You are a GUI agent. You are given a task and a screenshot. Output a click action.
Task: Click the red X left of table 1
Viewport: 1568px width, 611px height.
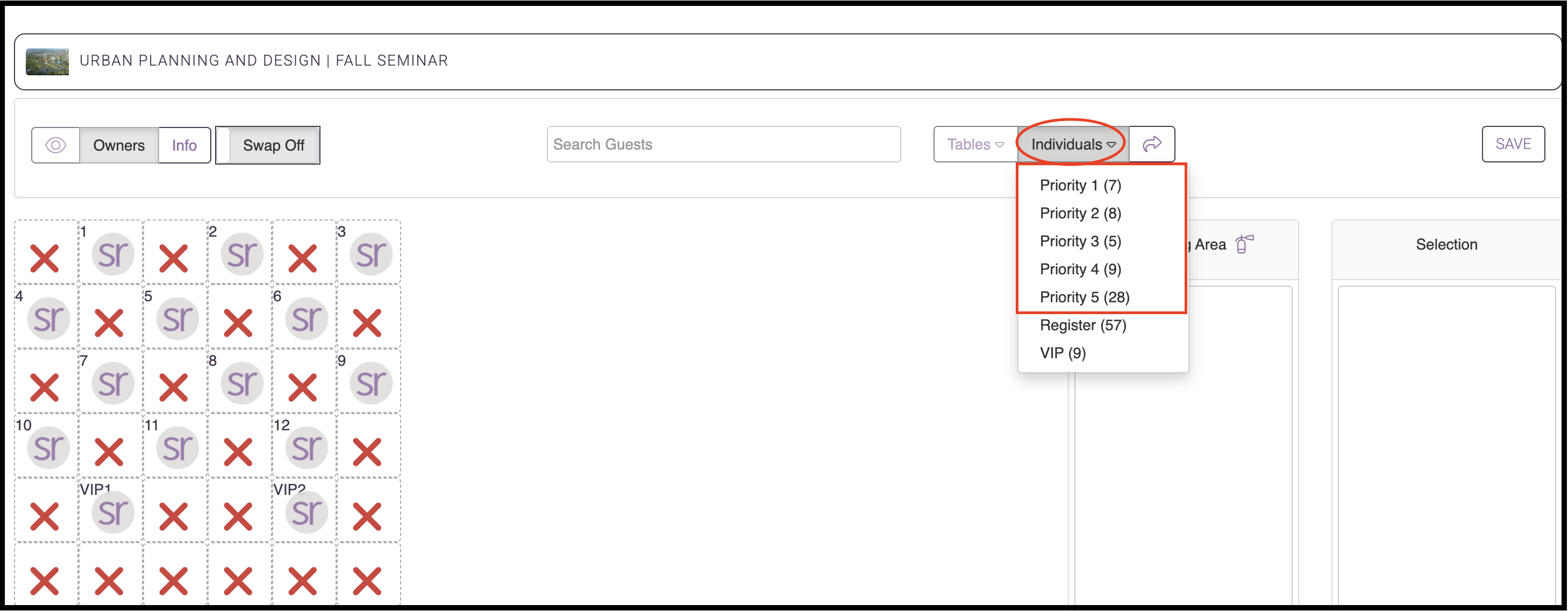[45, 259]
